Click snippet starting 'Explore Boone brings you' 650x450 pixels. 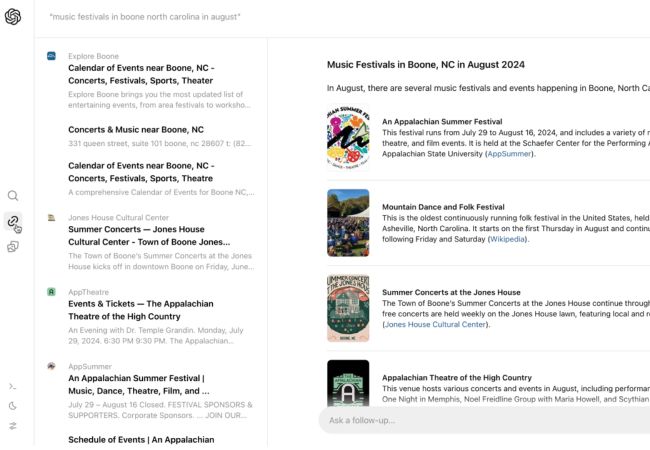[x=160, y=100]
